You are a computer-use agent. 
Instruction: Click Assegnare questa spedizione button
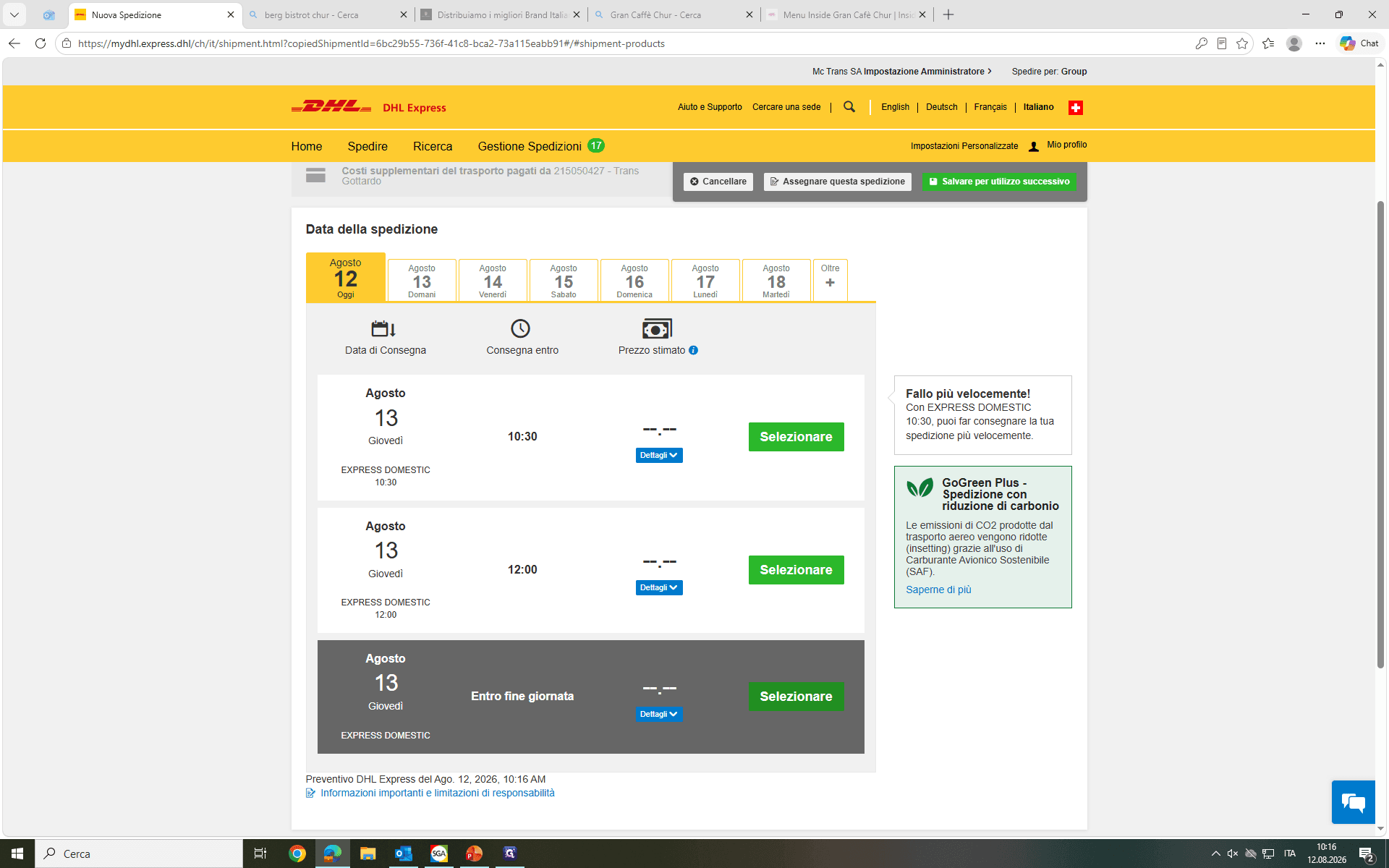837,182
